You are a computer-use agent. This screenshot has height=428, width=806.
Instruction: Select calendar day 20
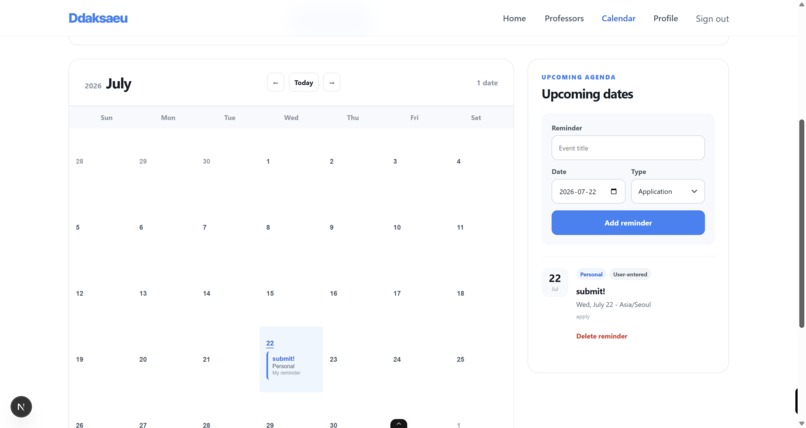point(143,360)
